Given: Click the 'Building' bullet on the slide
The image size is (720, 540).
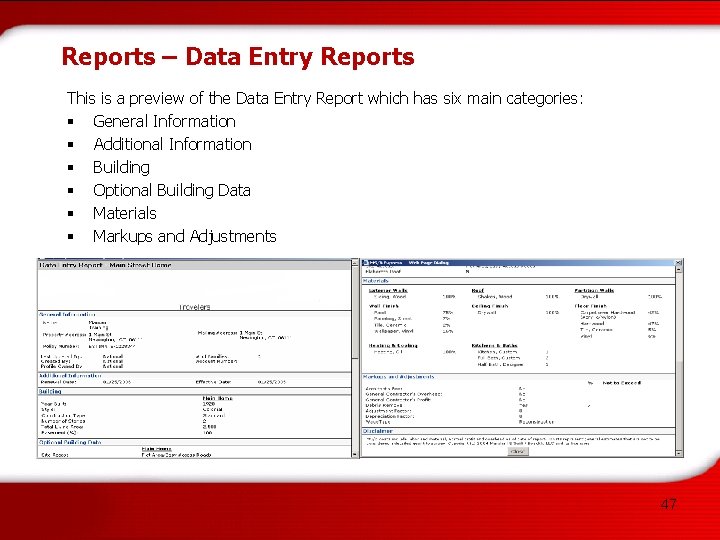Looking at the screenshot, I should coord(121,167).
